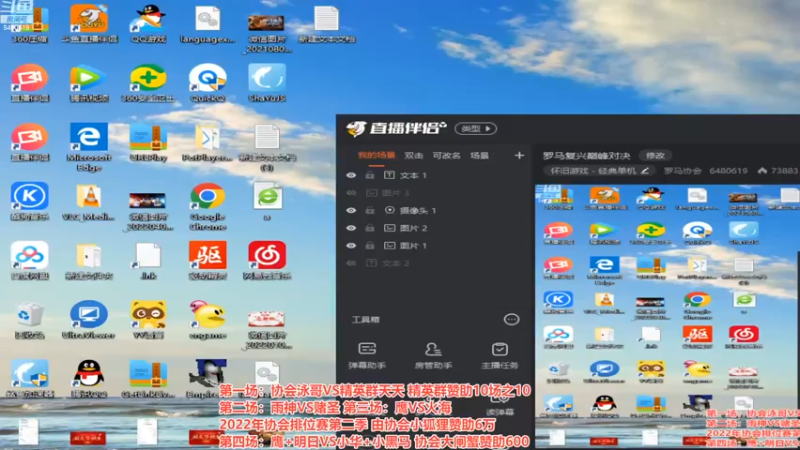Screen dimensions: 800x450
Task: Select the 图片 1 source row
Action: 434,245
